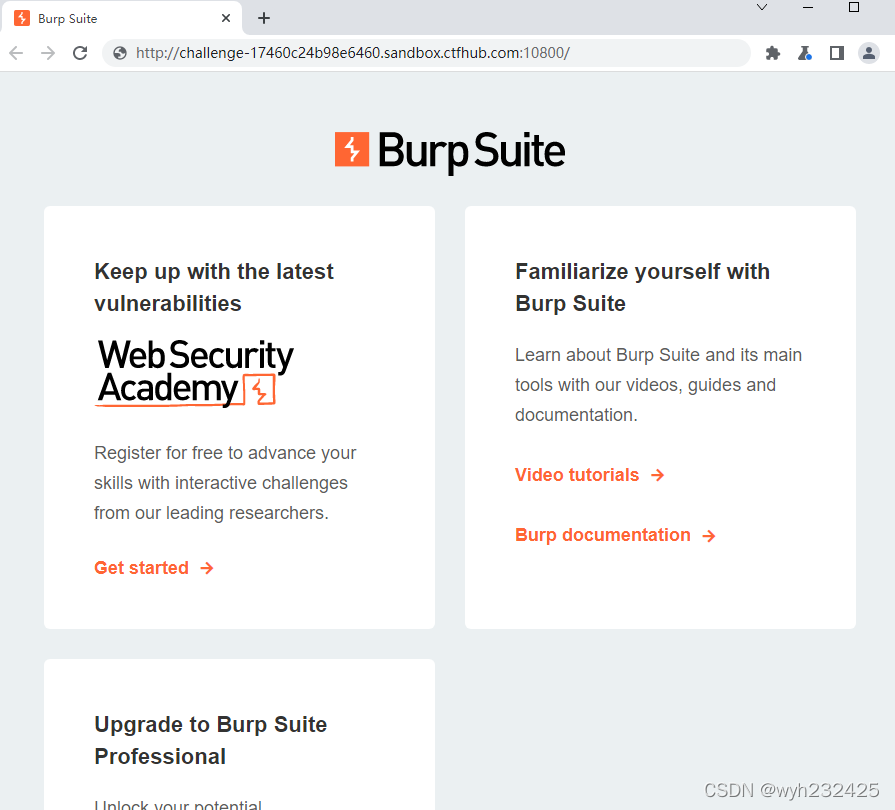Viewport: 895px width, 810px height.
Task: Open the Burp documentation link
Action: [x=615, y=535]
